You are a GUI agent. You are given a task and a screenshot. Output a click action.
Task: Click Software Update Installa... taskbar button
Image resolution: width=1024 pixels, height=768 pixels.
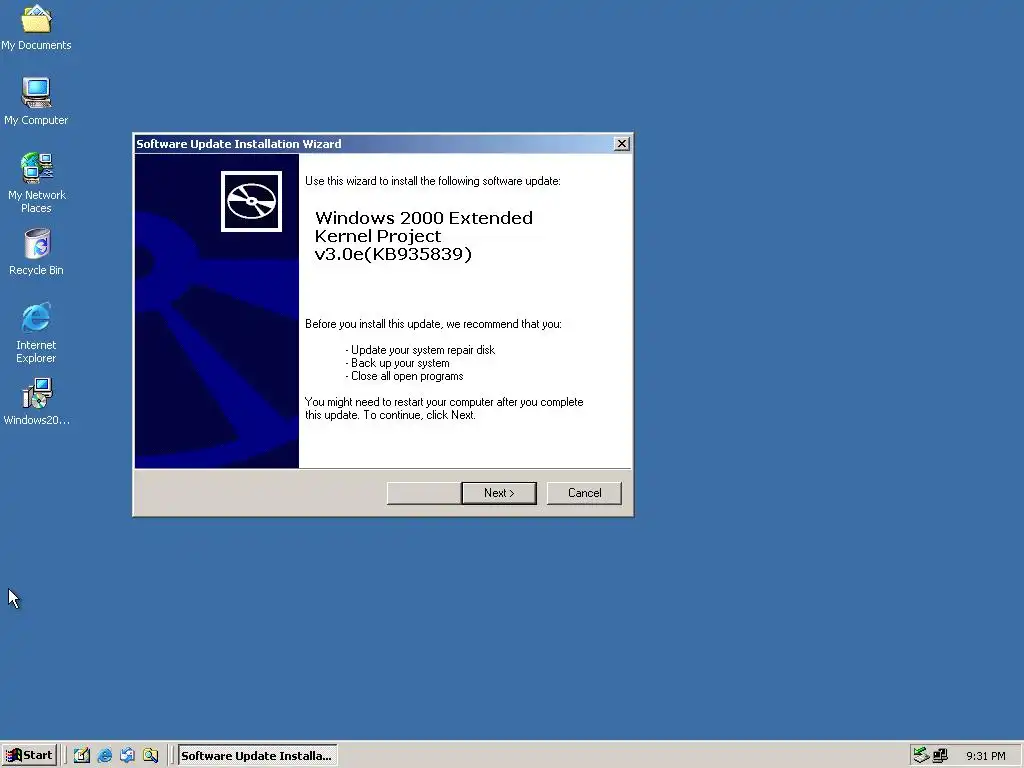[257, 756]
